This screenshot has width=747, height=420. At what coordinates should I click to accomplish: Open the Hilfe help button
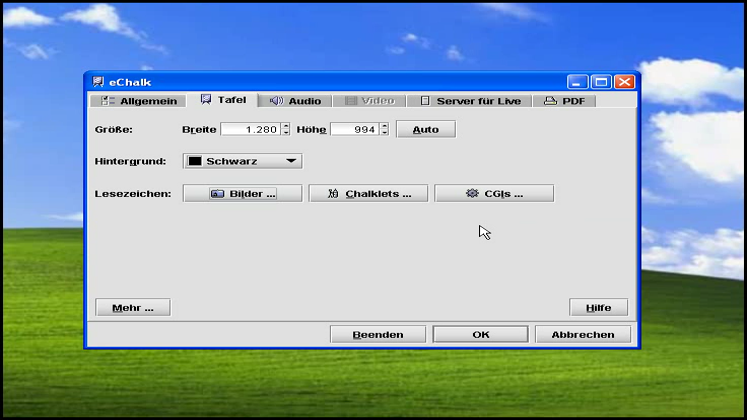[x=598, y=308]
